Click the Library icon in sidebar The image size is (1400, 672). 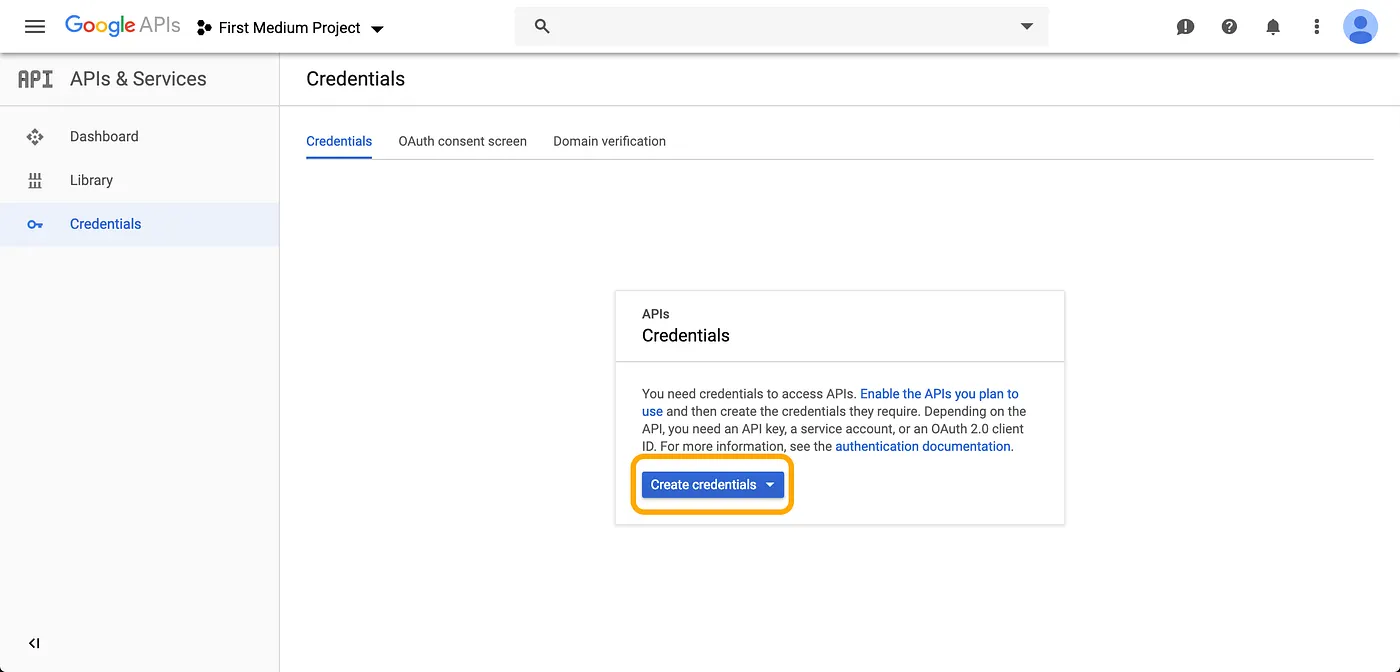tap(35, 181)
